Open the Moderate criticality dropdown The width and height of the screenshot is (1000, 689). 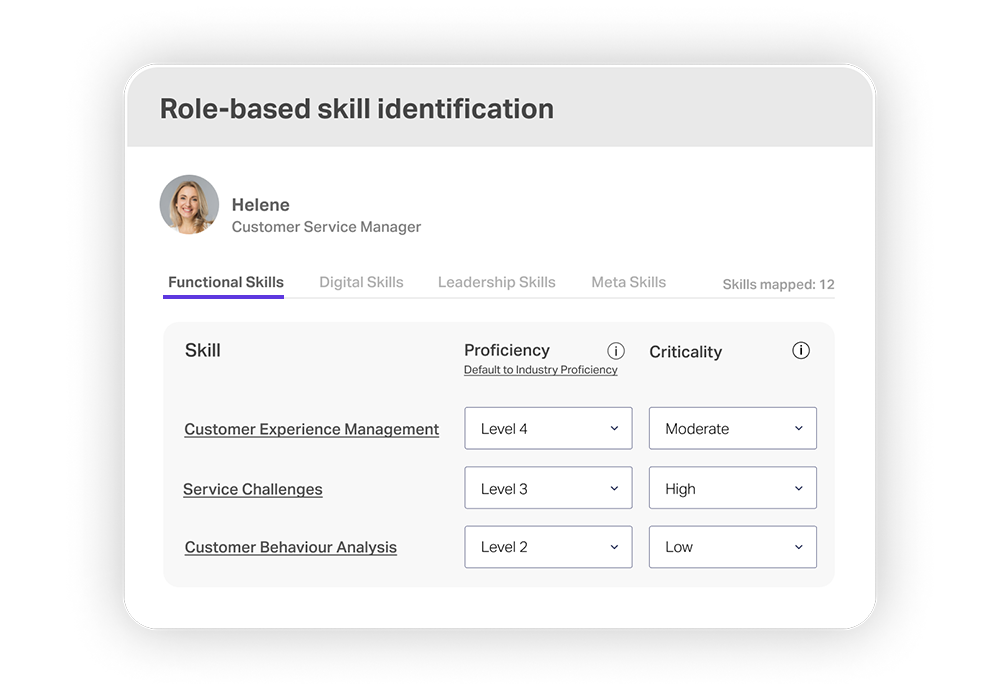pyautogui.click(x=732, y=428)
